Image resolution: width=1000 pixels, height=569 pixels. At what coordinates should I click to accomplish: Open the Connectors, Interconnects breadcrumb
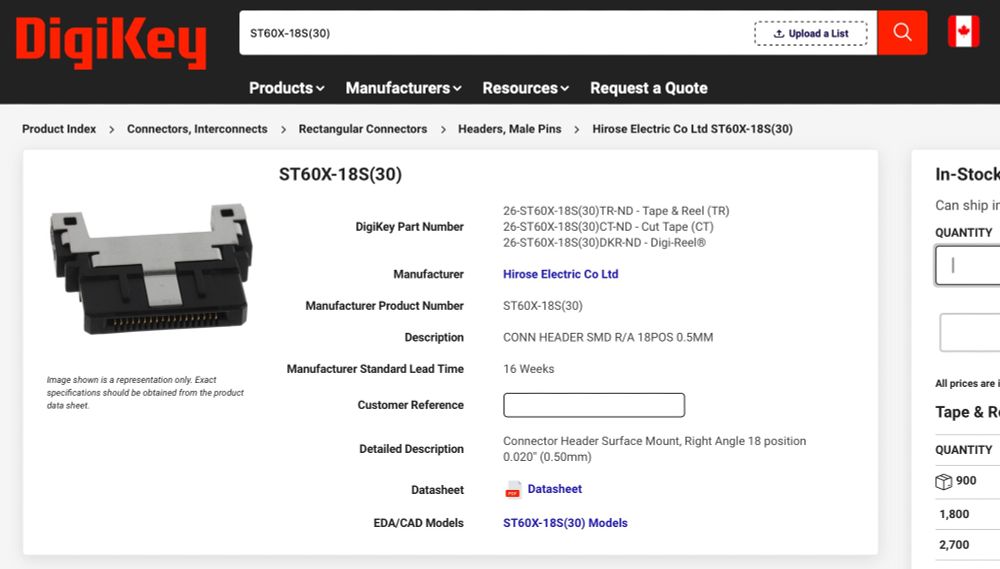tap(197, 129)
